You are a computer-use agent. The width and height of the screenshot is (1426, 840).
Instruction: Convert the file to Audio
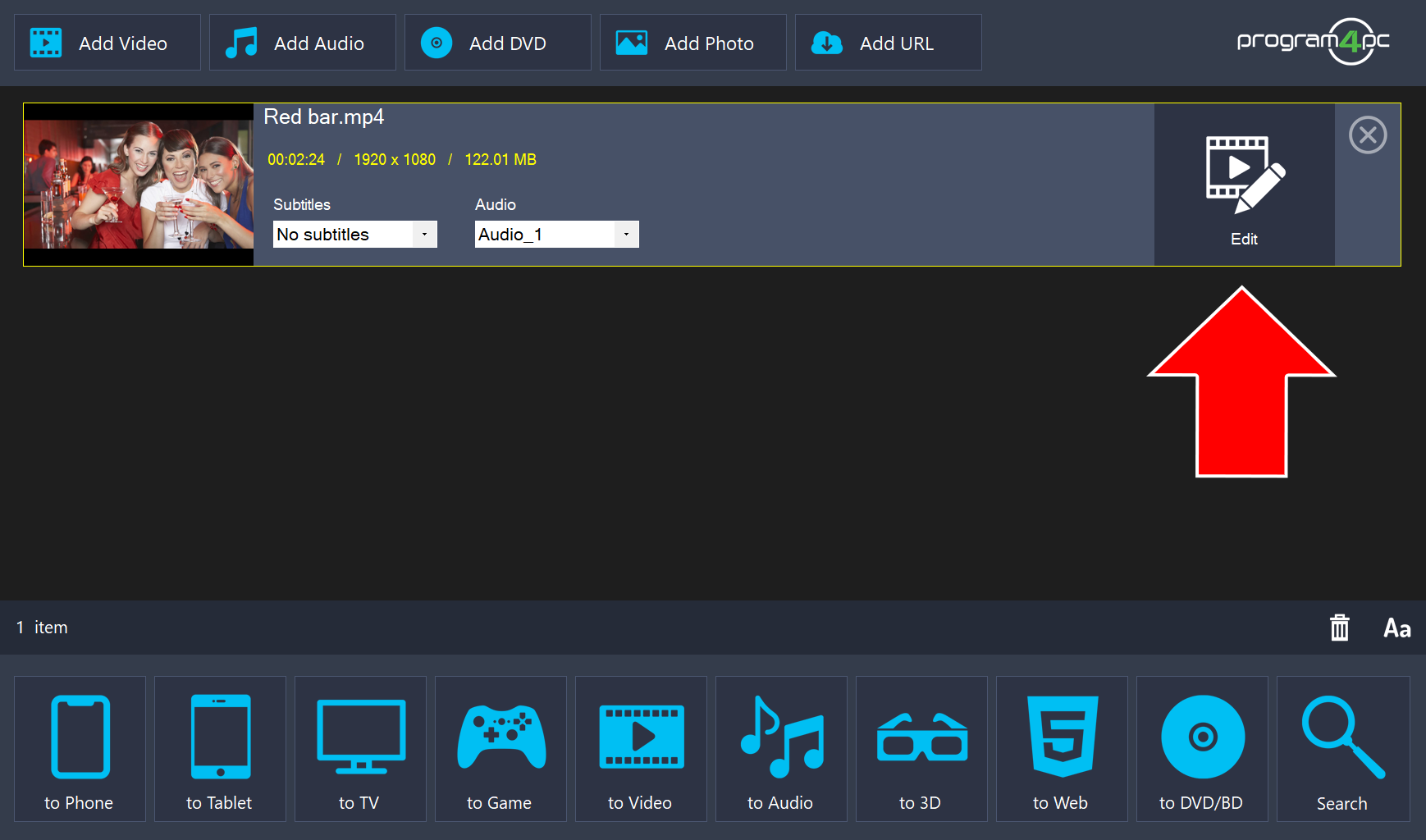(781, 749)
